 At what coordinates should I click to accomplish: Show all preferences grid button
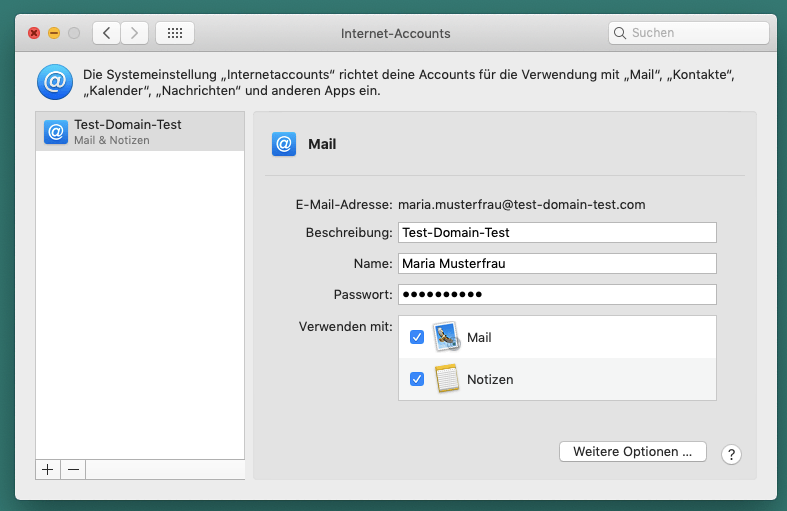click(175, 33)
